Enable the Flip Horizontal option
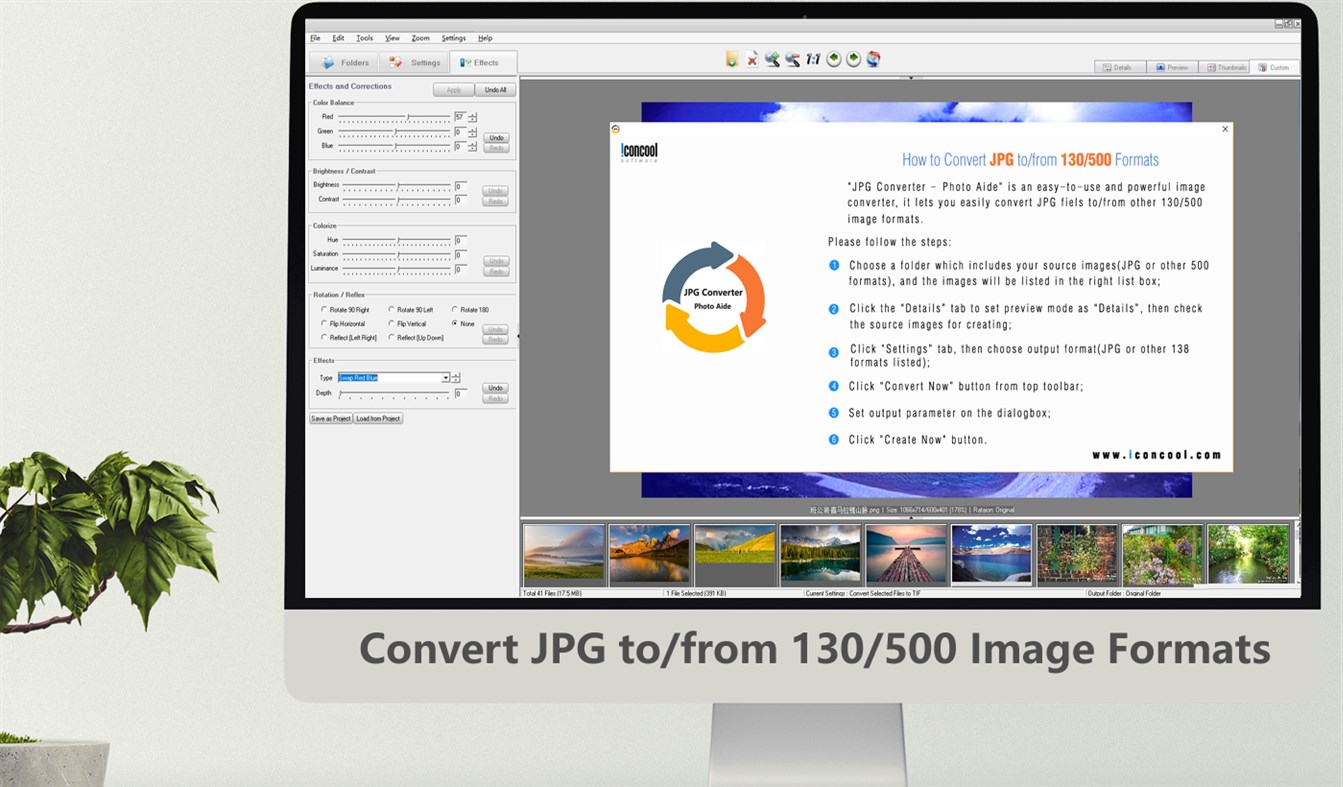Image resolution: width=1343 pixels, height=787 pixels. pyautogui.click(x=324, y=323)
